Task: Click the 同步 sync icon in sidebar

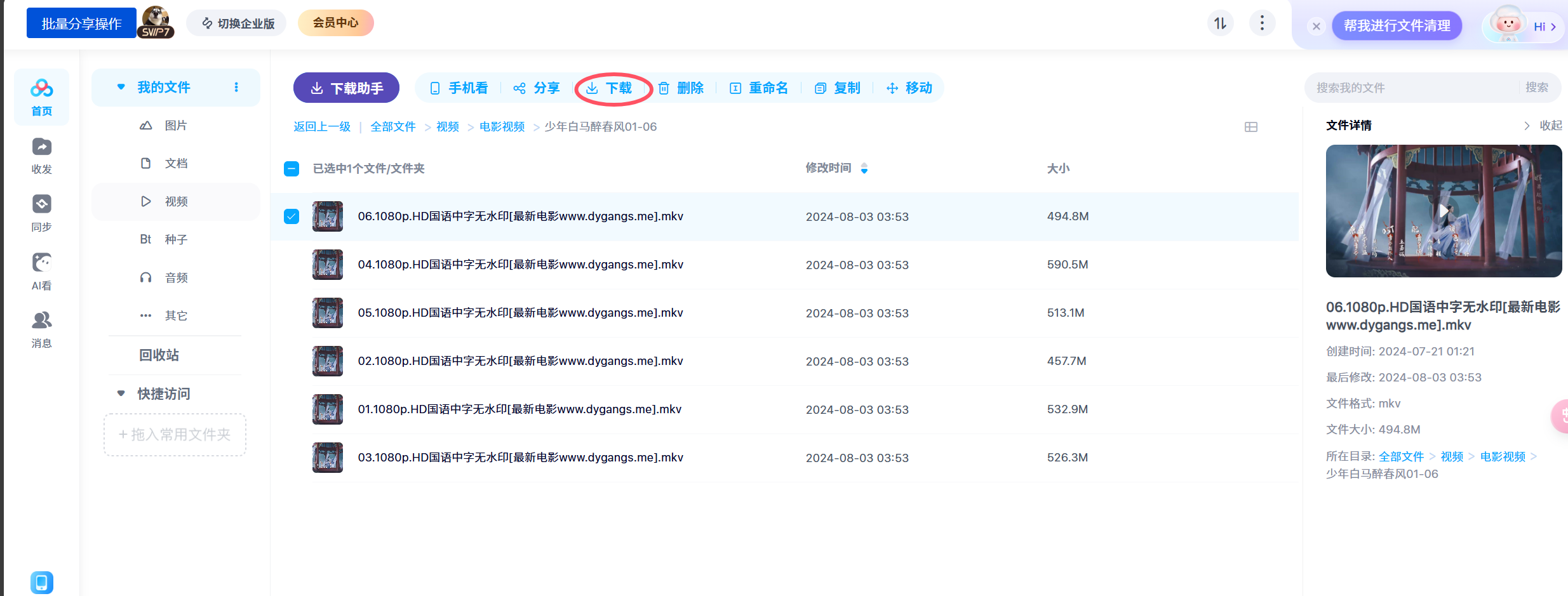Action: coord(41,204)
